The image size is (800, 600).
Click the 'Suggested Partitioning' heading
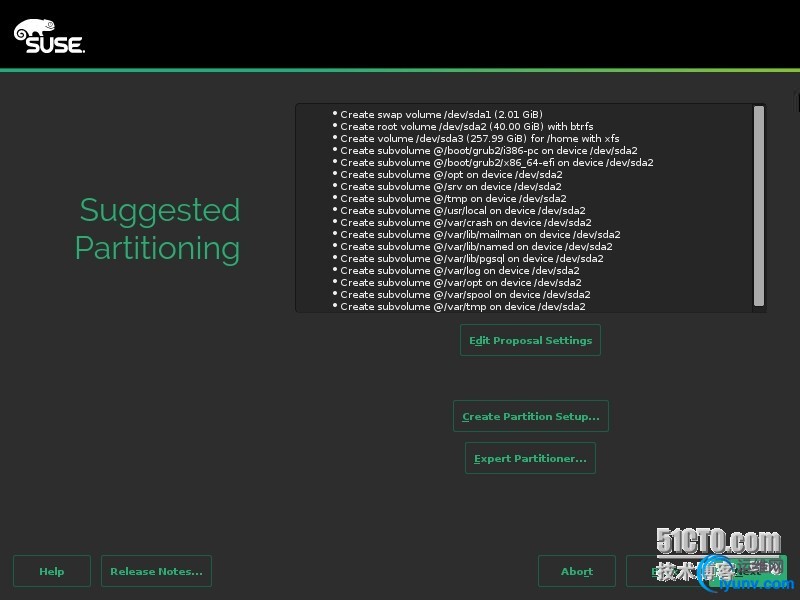158,230
